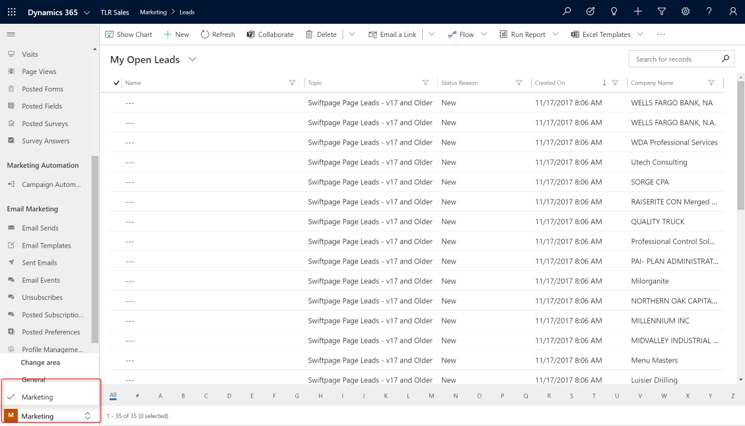Image resolution: width=745 pixels, height=426 pixels.
Task: Click the search magnifier in top bar
Action: click(566, 11)
